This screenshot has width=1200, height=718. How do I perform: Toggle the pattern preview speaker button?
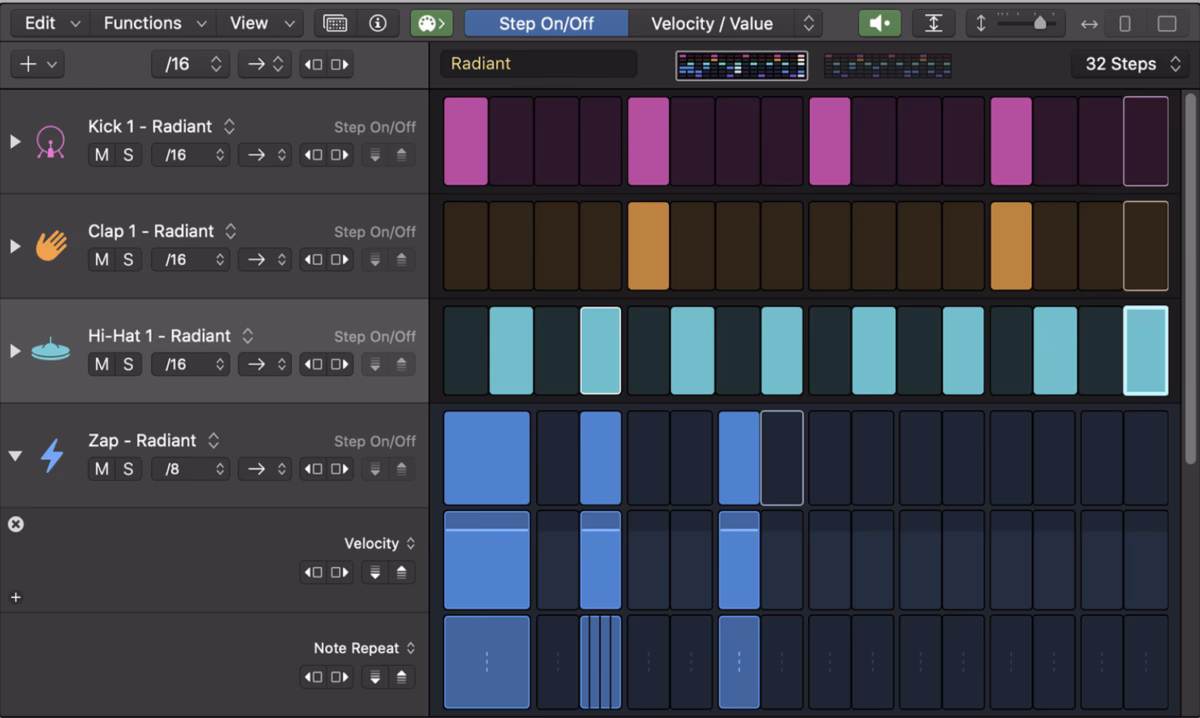pos(879,23)
